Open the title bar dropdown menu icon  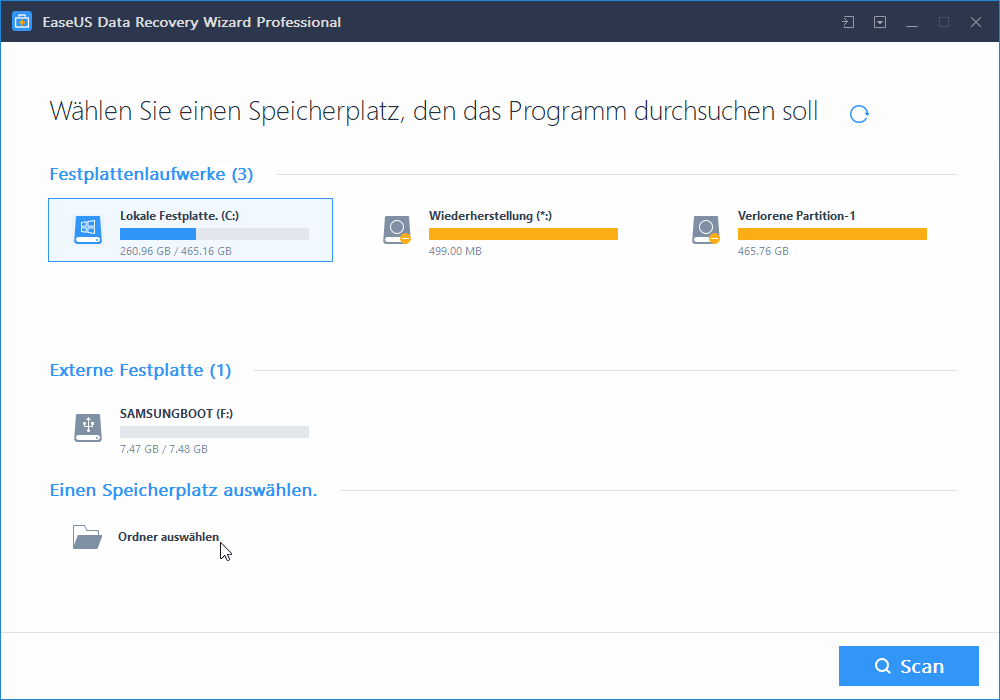tap(880, 22)
